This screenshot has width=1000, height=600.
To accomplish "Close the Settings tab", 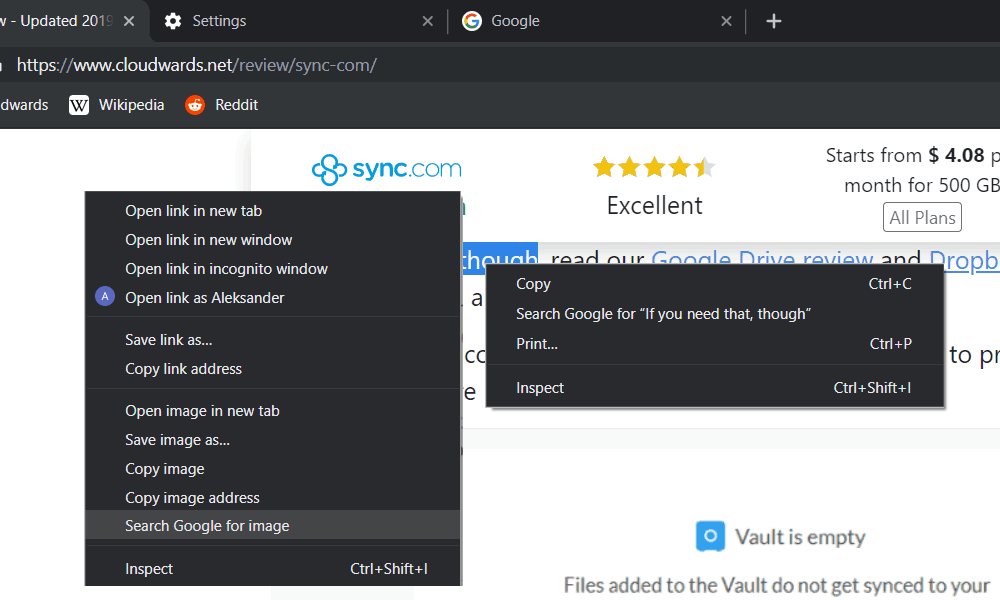I will [x=428, y=21].
